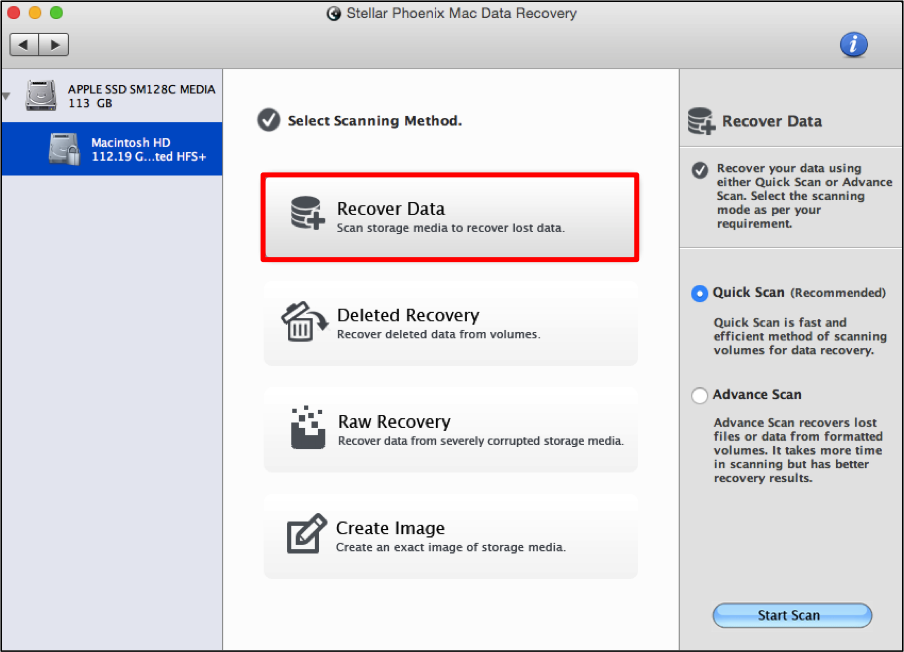The height and width of the screenshot is (652, 904).
Task: Click the Recover Data database-plus icon
Action: 306,213
